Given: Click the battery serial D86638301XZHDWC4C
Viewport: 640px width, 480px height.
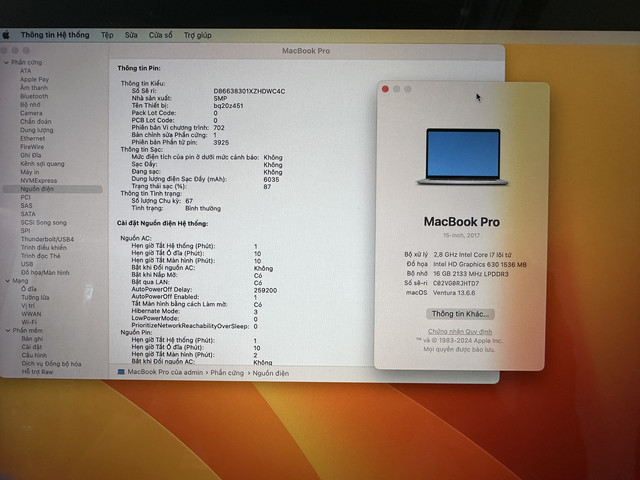Looking at the screenshot, I should pyautogui.click(x=249, y=91).
